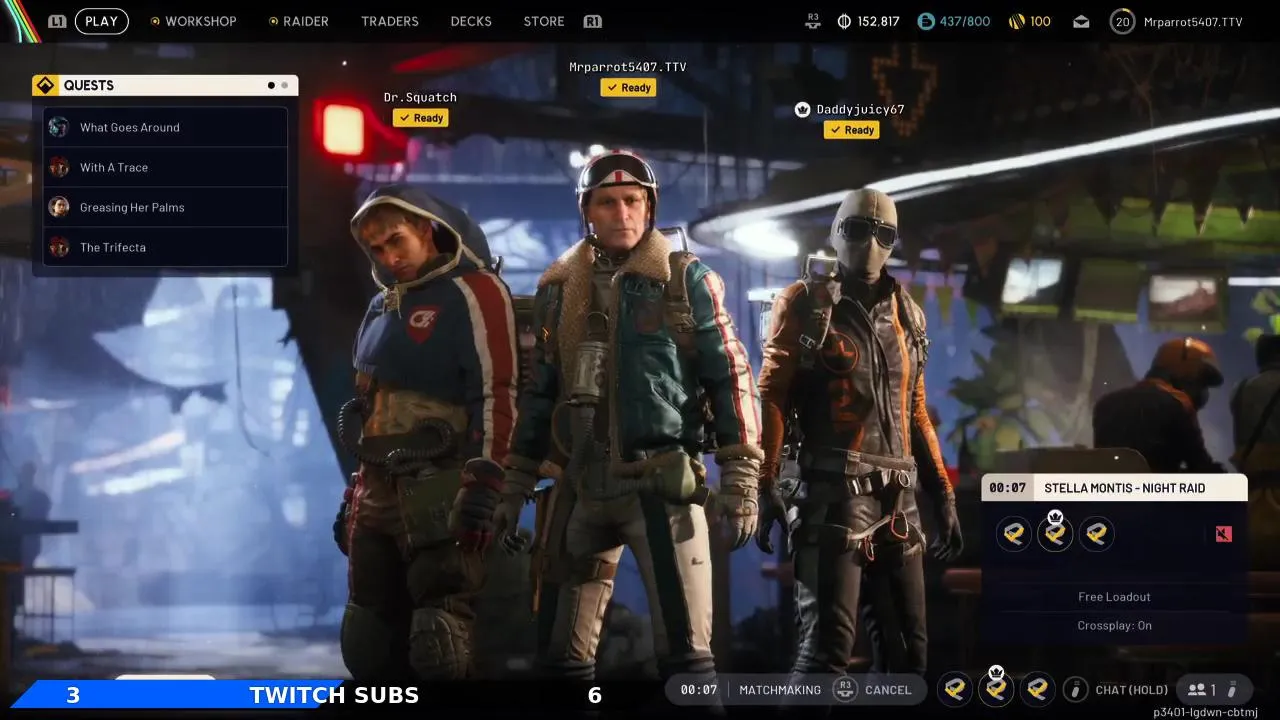Click third squad emblem in bottom bar

[x=1037, y=689]
